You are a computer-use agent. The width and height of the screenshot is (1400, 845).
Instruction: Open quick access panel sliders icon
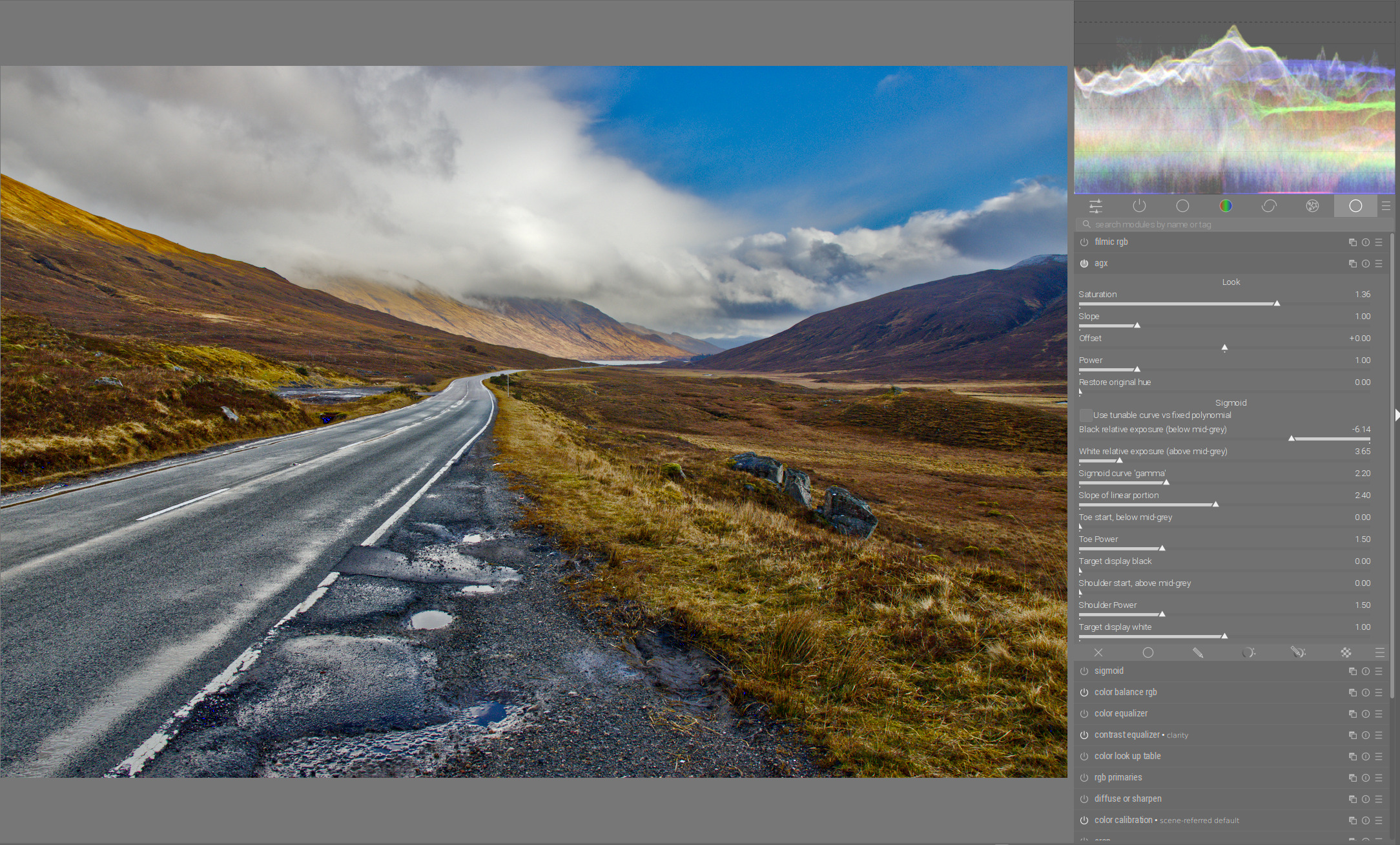point(1096,206)
